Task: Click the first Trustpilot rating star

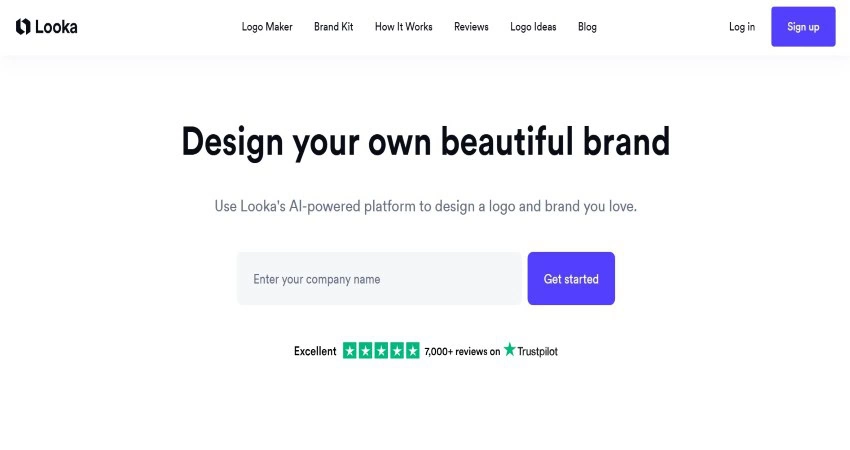Action: click(x=350, y=351)
